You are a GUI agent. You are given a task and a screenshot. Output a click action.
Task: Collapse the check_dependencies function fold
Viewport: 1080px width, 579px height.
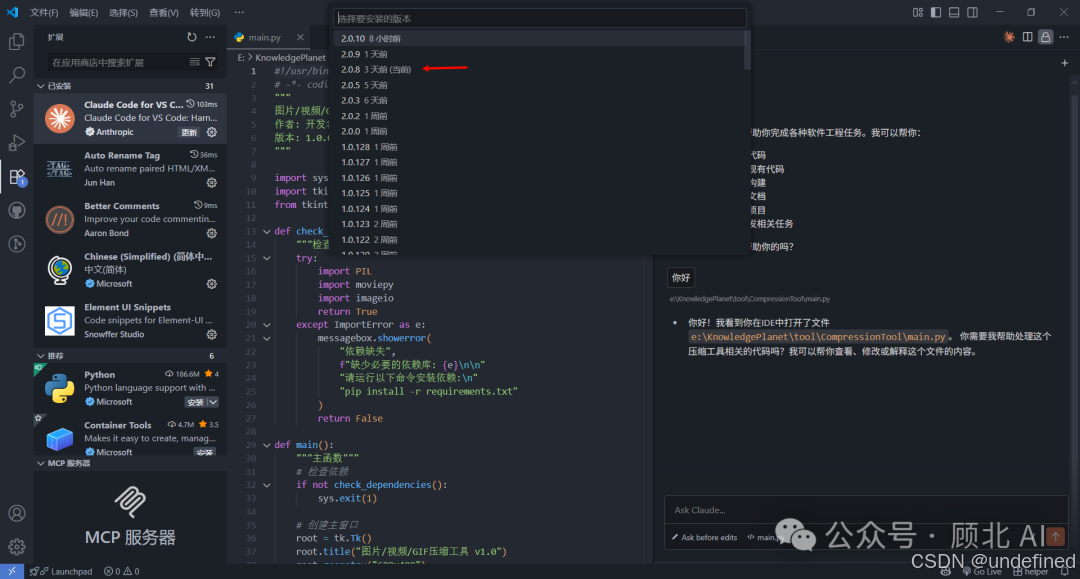pyautogui.click(x=265, y=231)
